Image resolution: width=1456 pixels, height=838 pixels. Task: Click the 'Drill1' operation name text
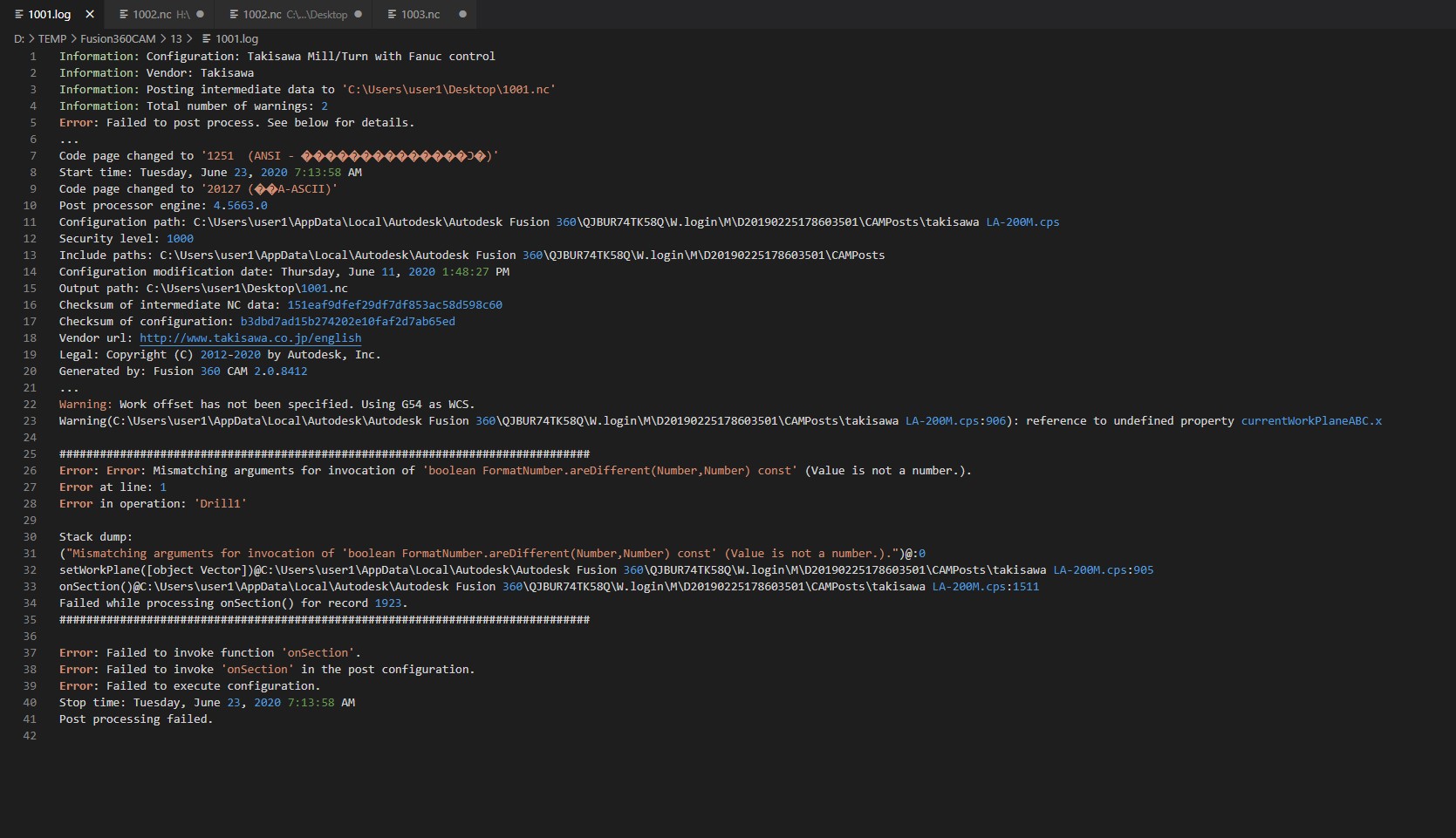(220, 503)
